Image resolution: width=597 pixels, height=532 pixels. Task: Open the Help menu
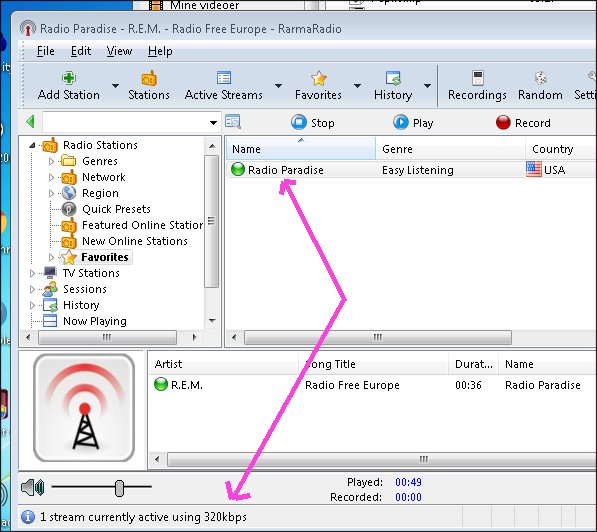(x=160, y=51)
